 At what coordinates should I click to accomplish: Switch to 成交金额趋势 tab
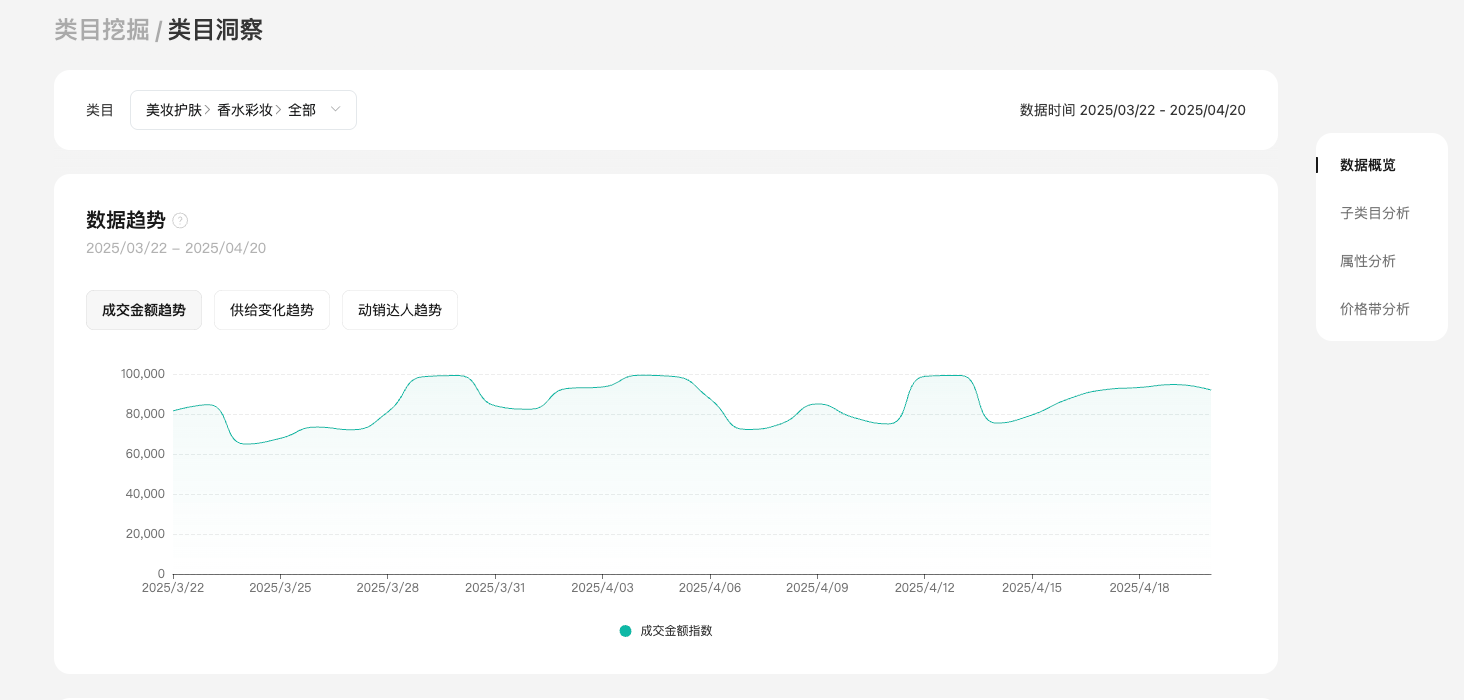point(144,310)
